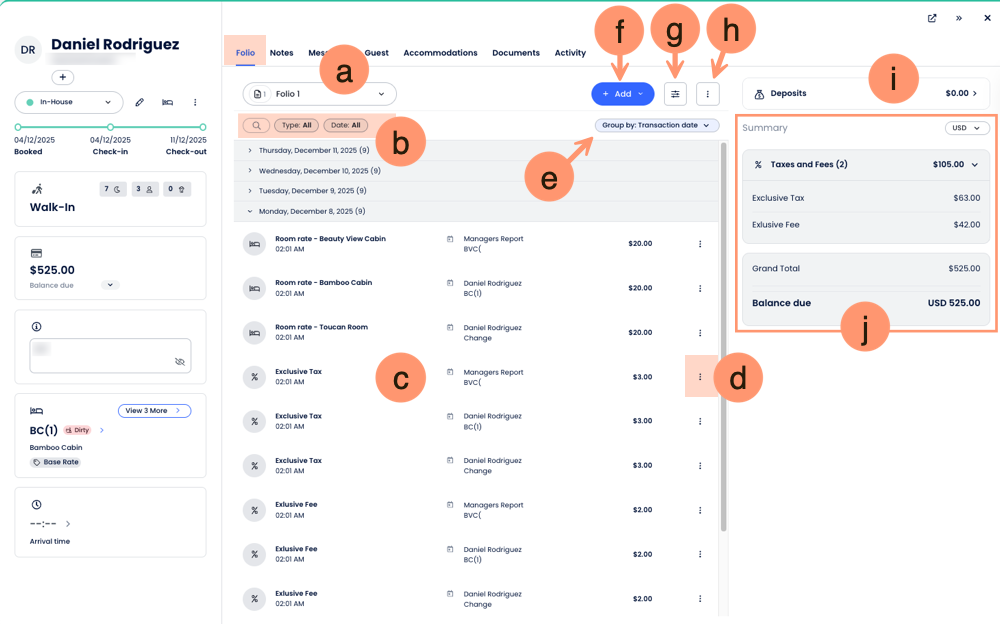Click the blue Add button
Image resolution: width=1000 pixels, height=624 pixels.
[x=622, y=94]
